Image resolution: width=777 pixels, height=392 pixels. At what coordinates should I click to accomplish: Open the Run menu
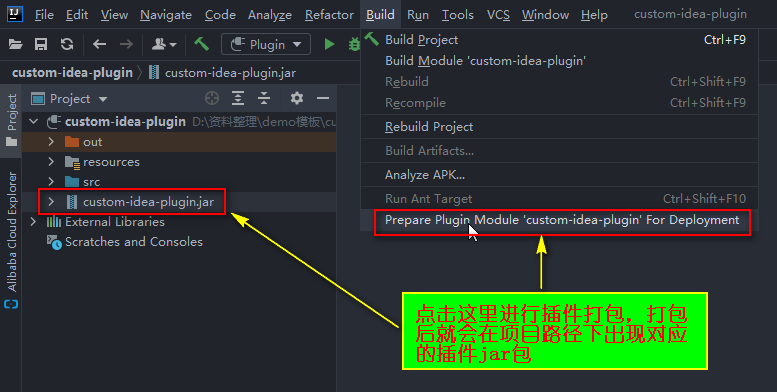click(x=418, y=15)
